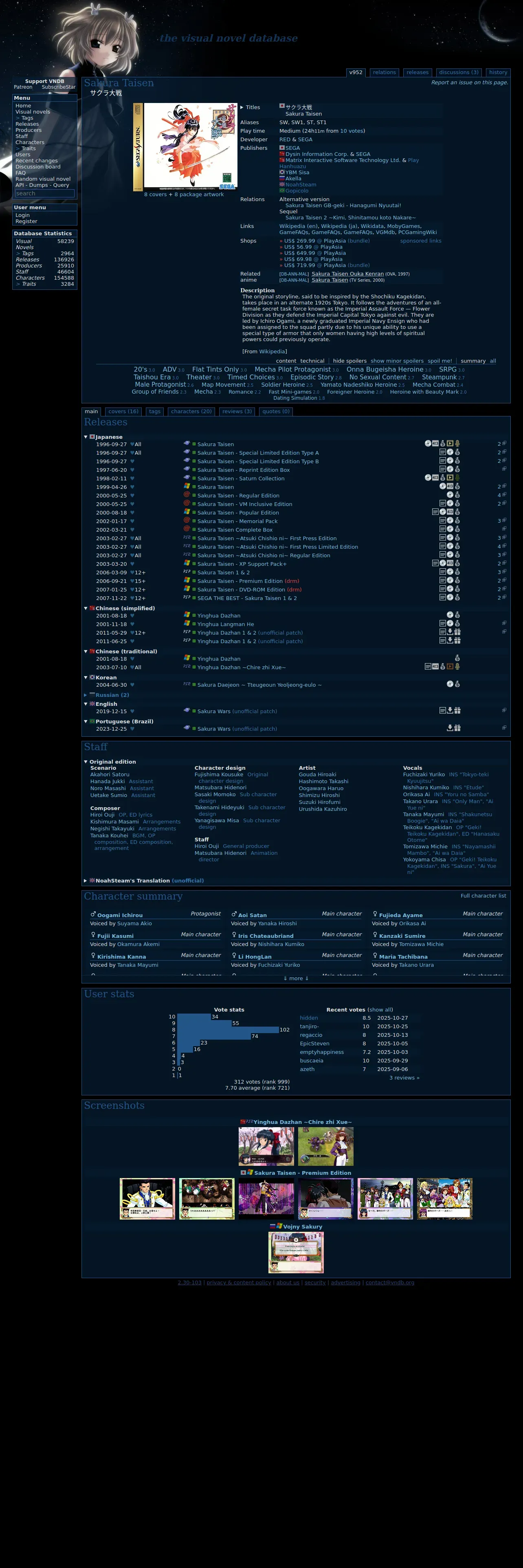The height and width of the screenshot is (1568, 523).
Task: Switch to the 'characters (20)' tab
Action: pos(191,412)
